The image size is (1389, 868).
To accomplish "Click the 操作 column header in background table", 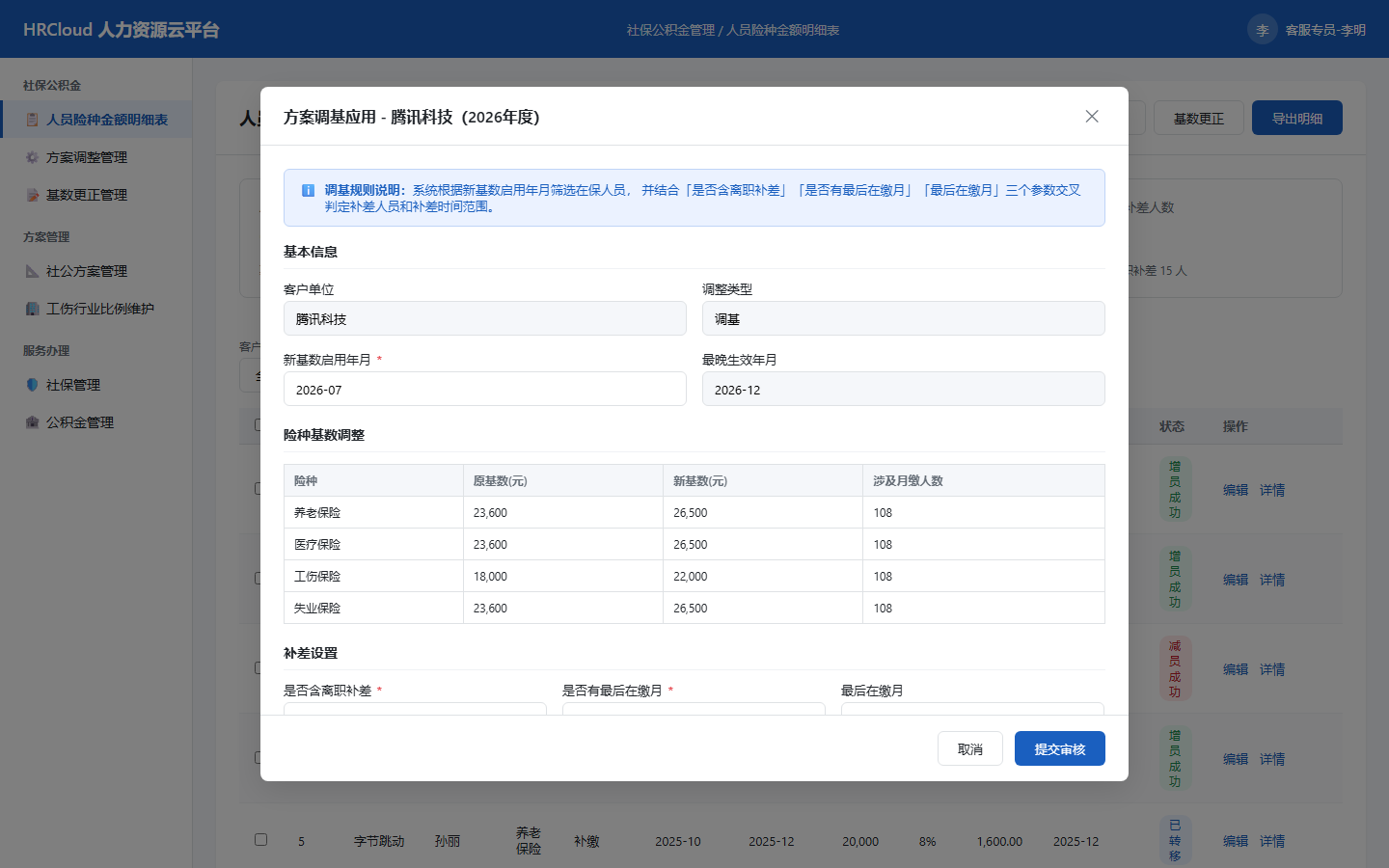I will pyautogui.click(x=1236, y=426).
